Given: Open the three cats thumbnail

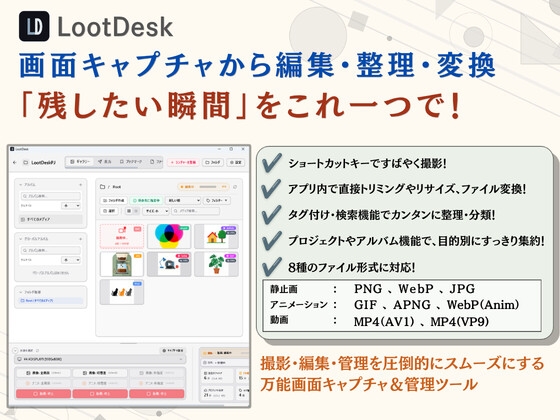Looking at the screenshot, I should (122, 292).
